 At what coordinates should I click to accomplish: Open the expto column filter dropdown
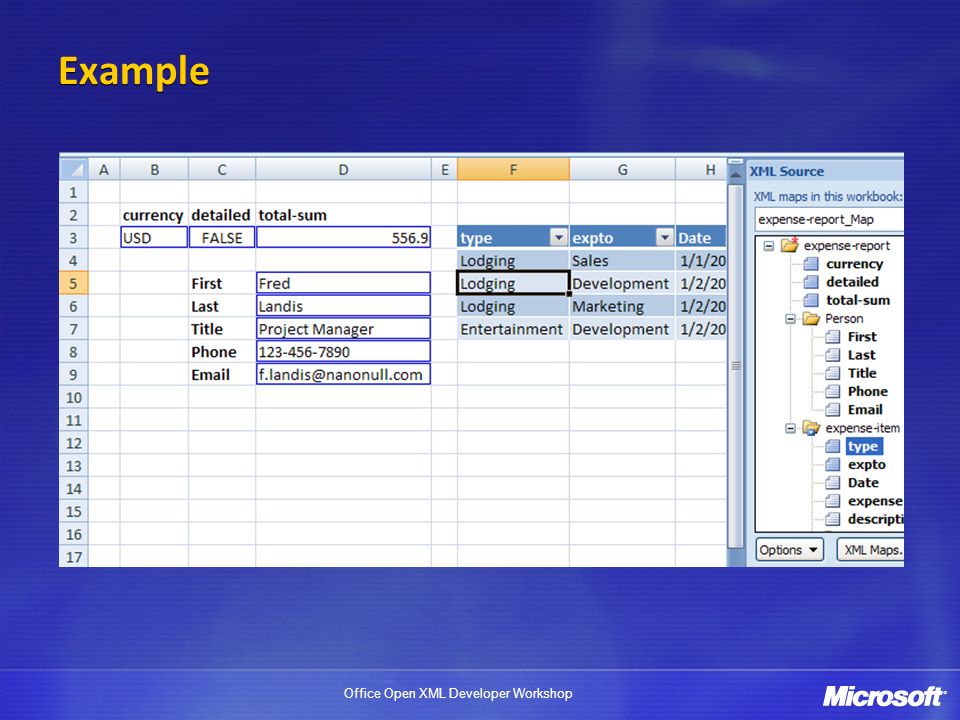pyautogui.click(x=665, y=237)
